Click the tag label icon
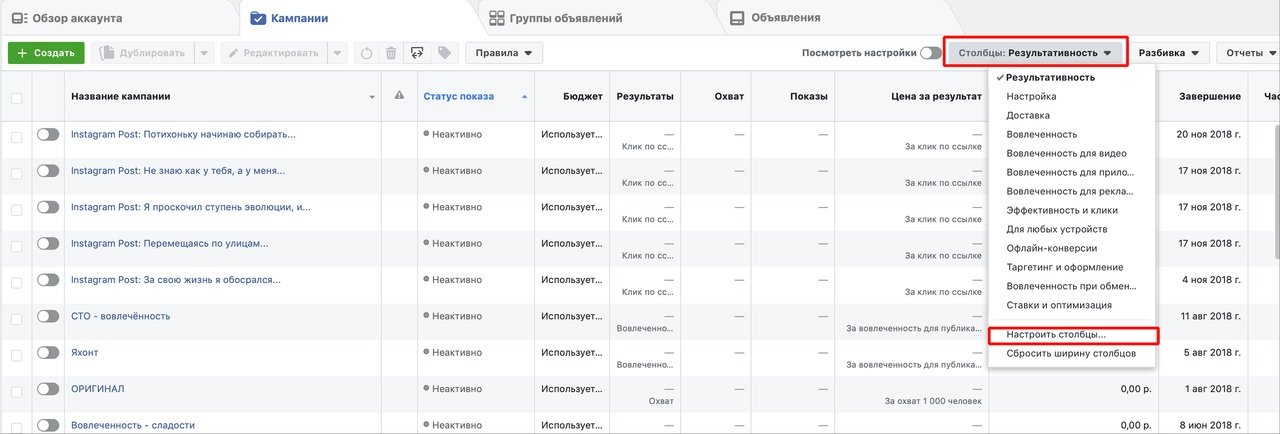Viewport: 1280px width, 434px height. pos(444,53)
